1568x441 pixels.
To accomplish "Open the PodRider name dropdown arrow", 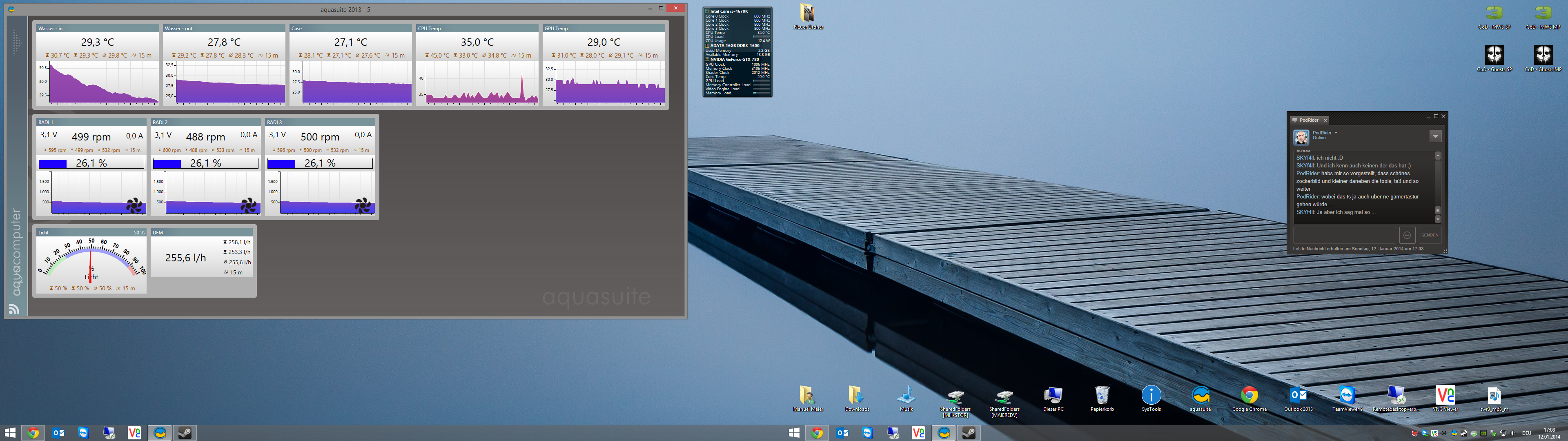I will 1336,133.
